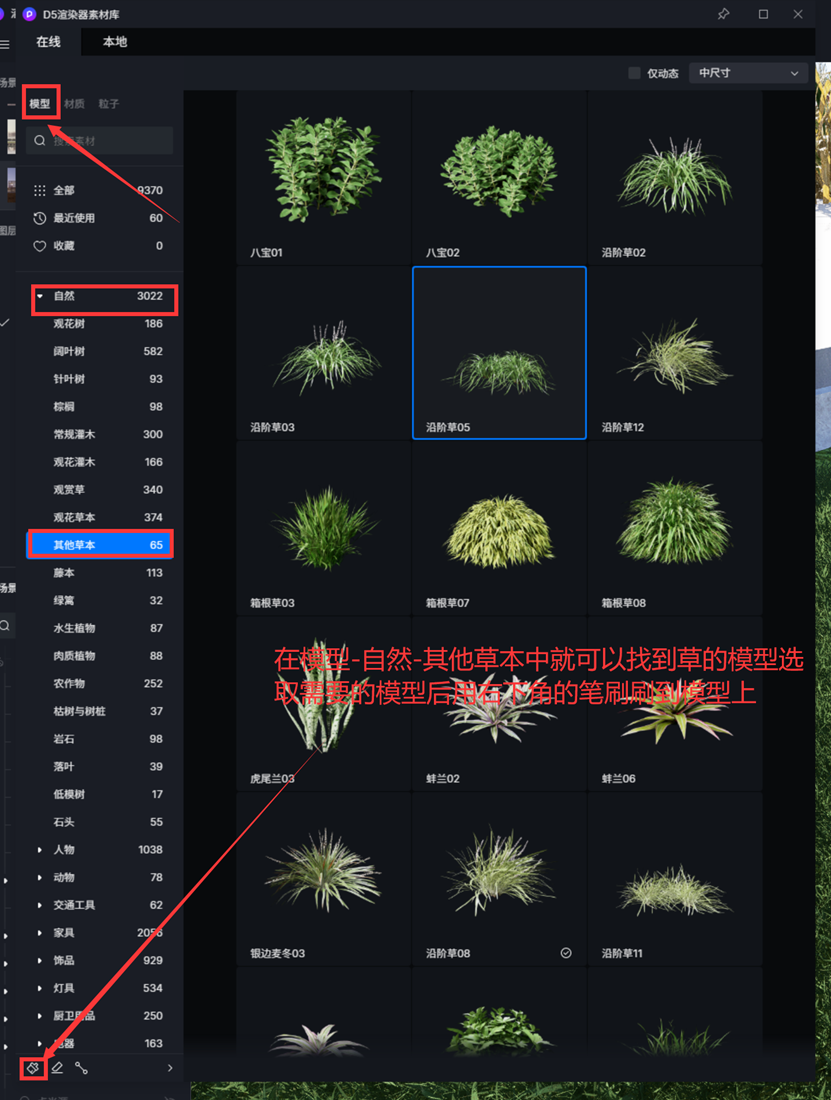This screenshot has width=831, height=1100.
Task: Select the 肉质植物 subcategory
Action: pyautogui.click(x=100, y=656)
